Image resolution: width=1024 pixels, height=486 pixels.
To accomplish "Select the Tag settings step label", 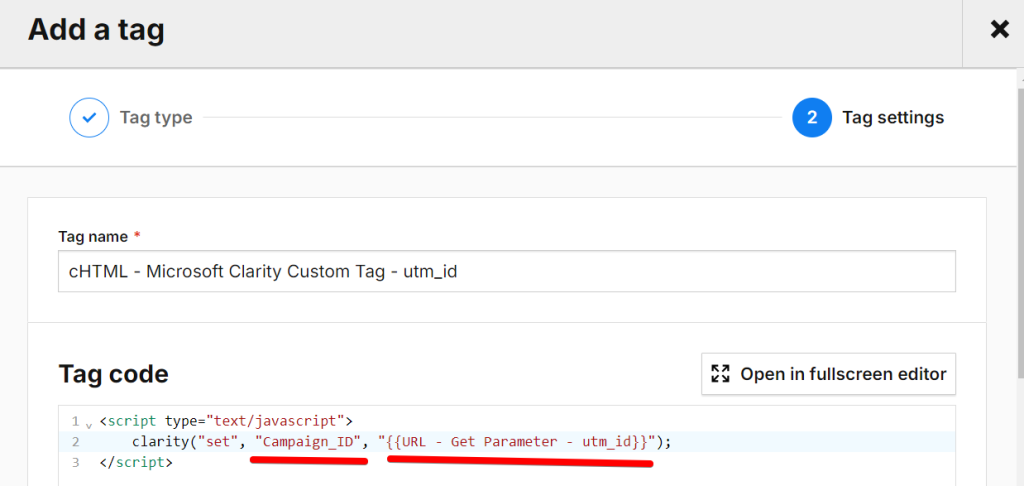I will pos(893,118).
